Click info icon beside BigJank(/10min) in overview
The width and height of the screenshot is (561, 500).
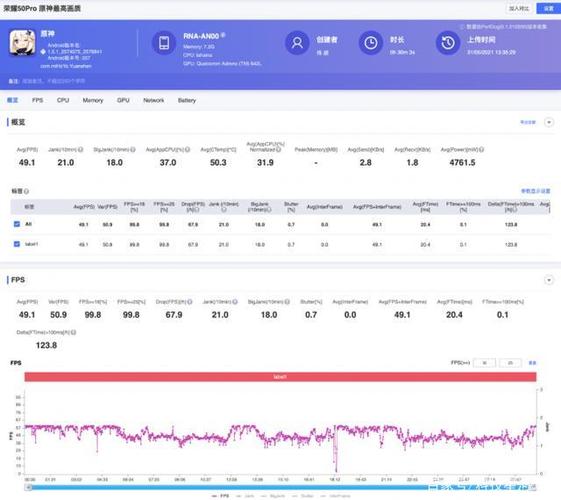coord(133,149)
